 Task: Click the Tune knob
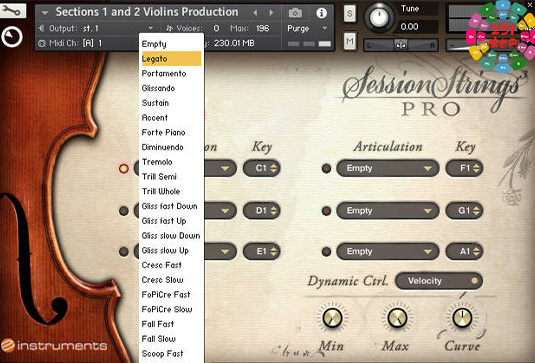tap(379, 18)
